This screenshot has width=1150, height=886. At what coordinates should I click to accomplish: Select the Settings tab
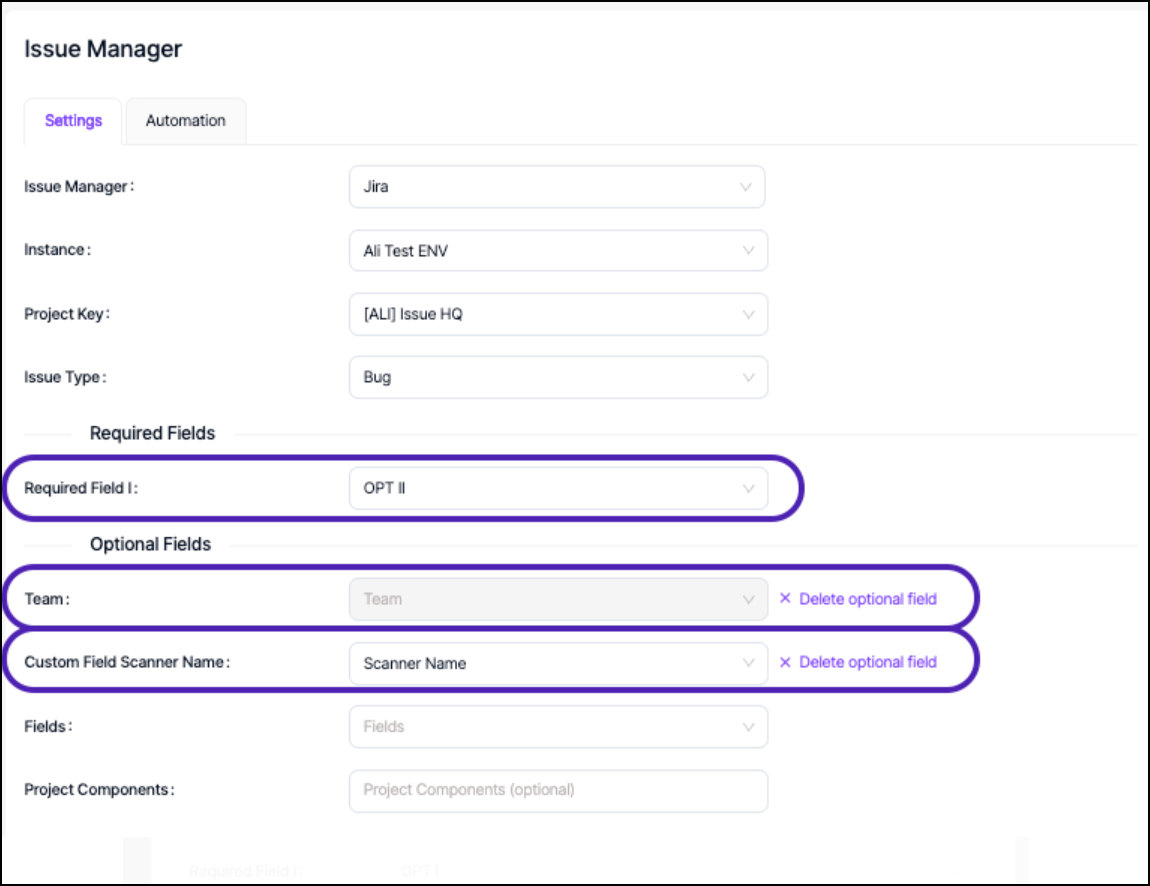[73, 121]
